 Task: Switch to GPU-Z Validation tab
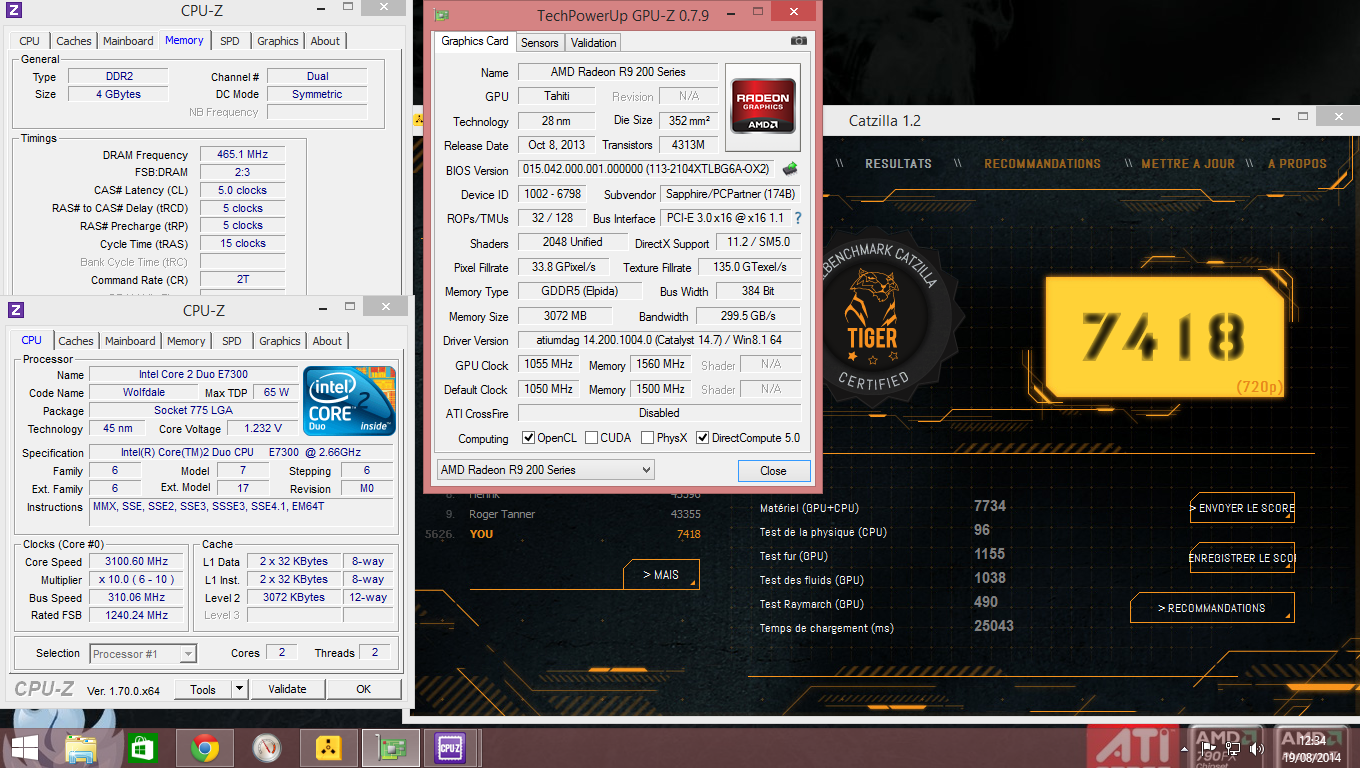click(x=594, y=42)
